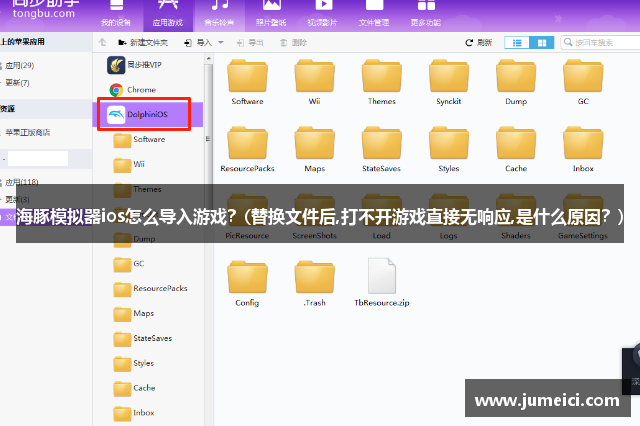Select Inbox folder in the tree list
The image size is (640, 426).
134,413
